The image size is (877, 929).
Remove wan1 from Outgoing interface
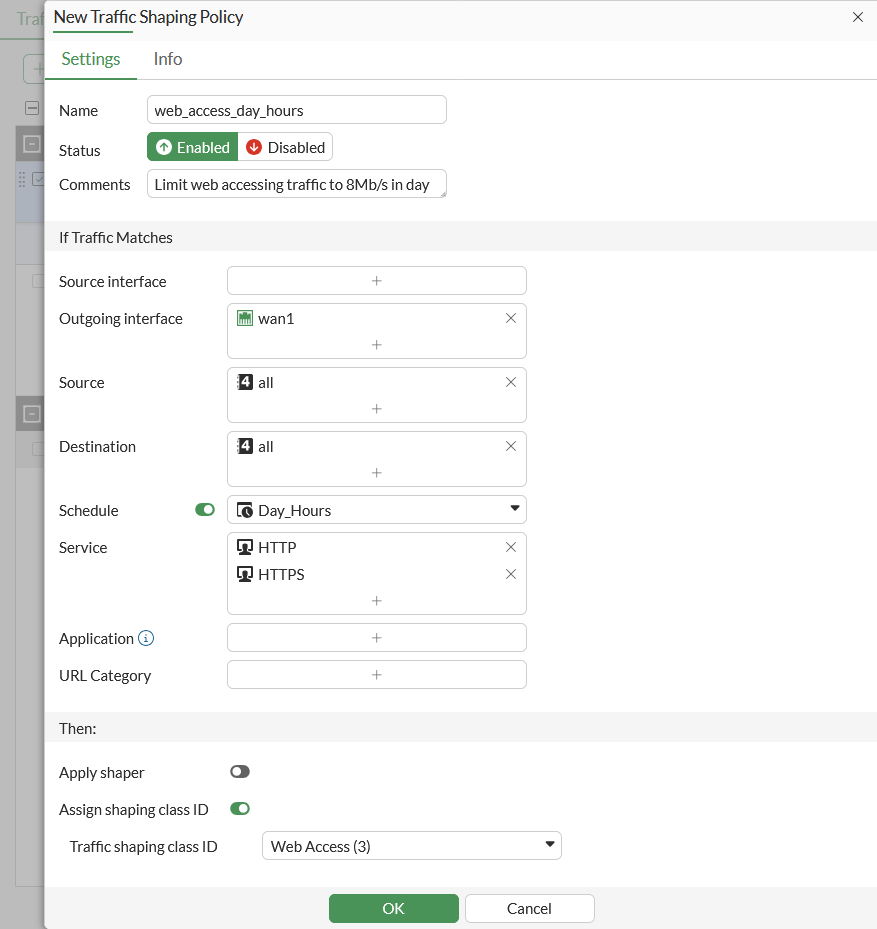tap(511, 318)
